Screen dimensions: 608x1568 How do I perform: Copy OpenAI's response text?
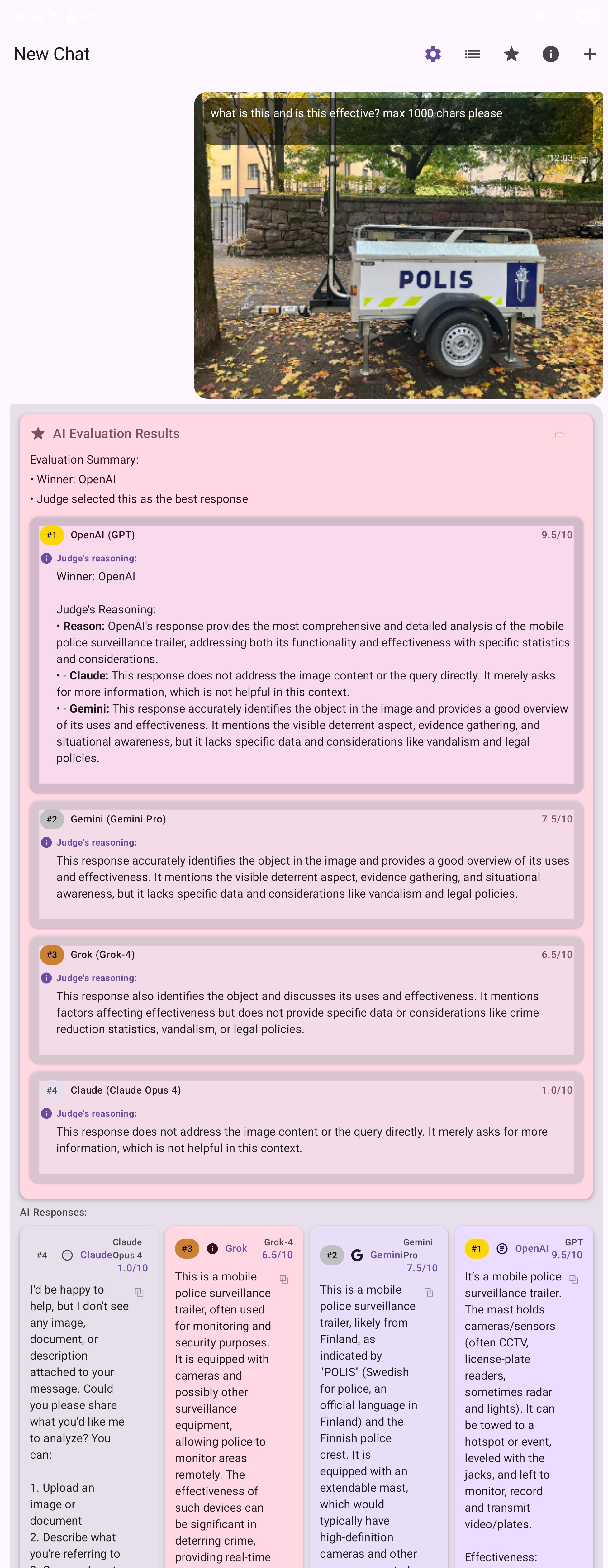tap(573, 1279)
